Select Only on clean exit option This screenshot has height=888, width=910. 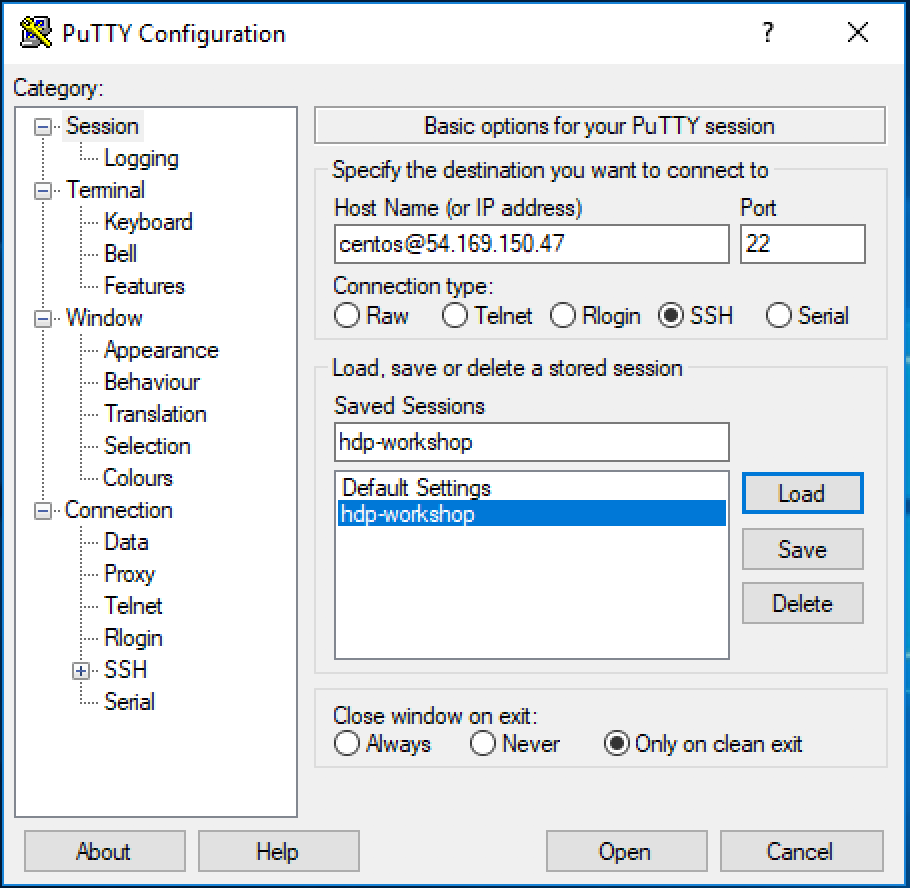(x=616, y=743)
